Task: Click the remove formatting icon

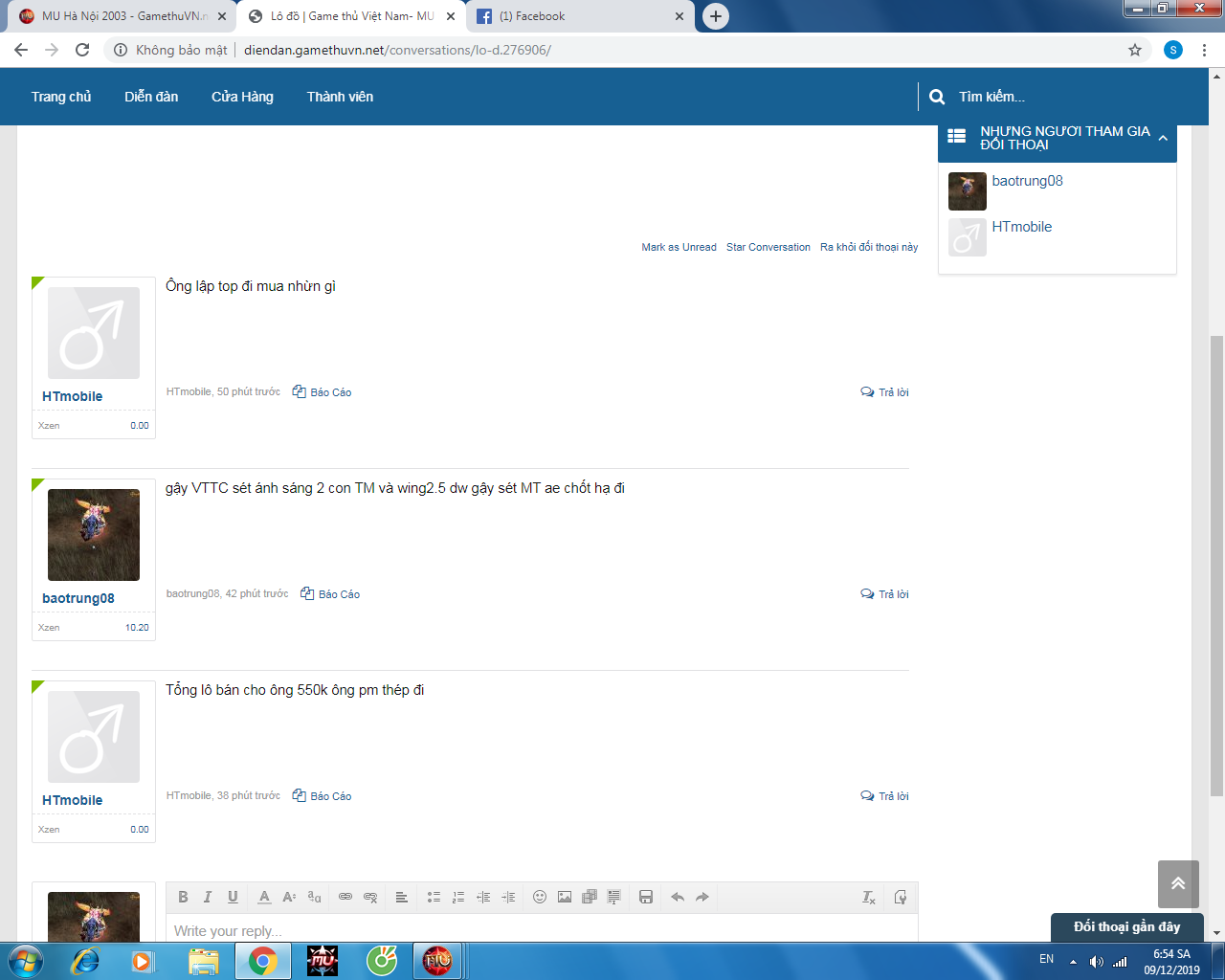Action: pyautogui.click(x=868, y=897)
